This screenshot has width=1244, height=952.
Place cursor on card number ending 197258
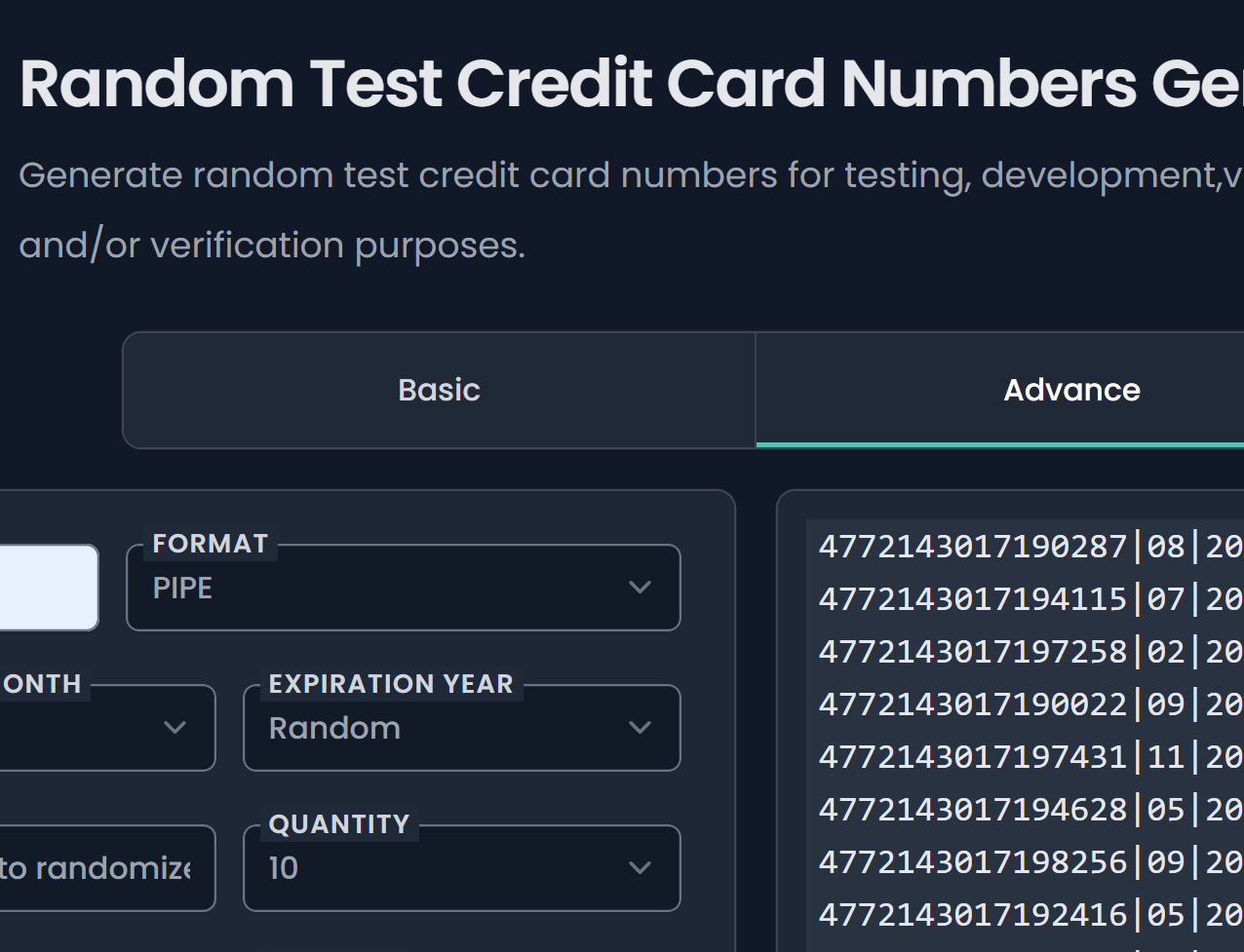pyautogui.click(x=972, y=652)
